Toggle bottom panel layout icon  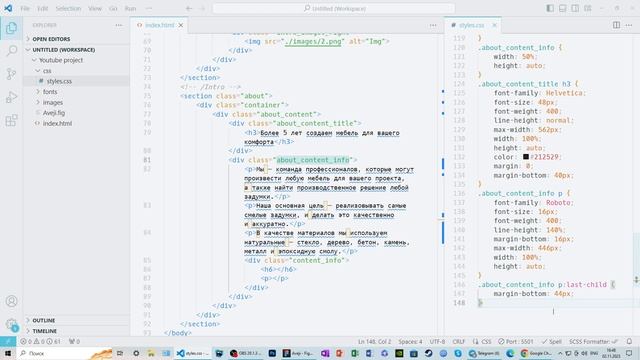[562, 8]
